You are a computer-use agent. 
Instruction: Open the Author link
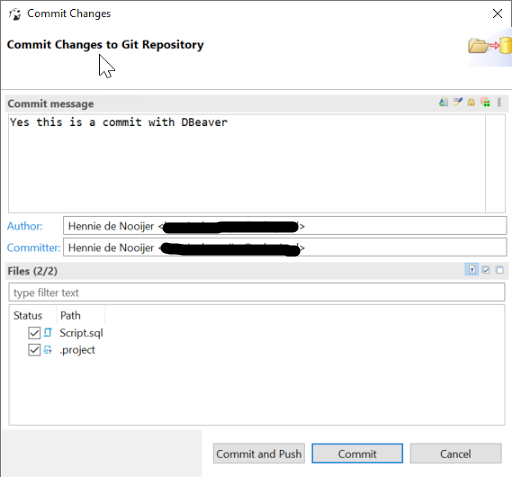pos(25,226)
